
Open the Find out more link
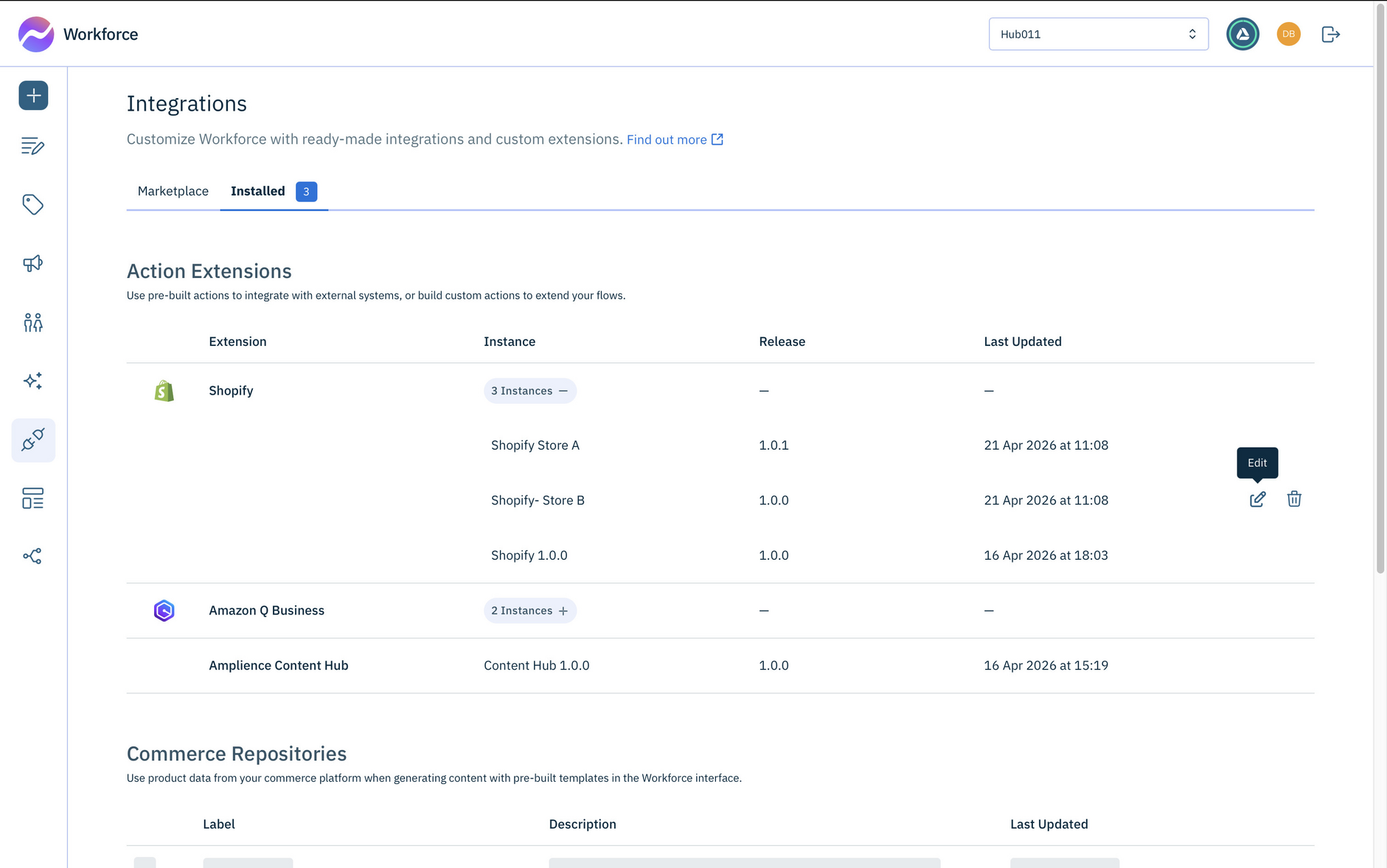click(667, 139)
